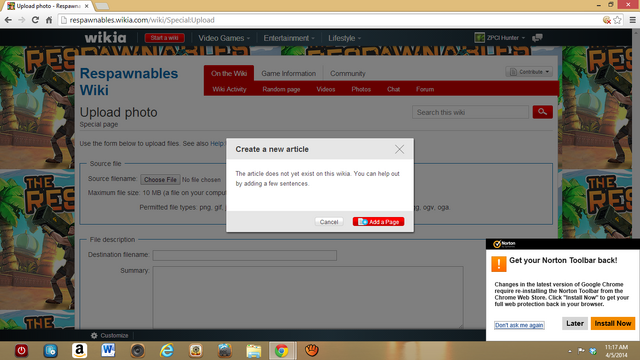Screen dimensions: 640x360
Task: Click the Add a Page button
Action: [378, 222]
